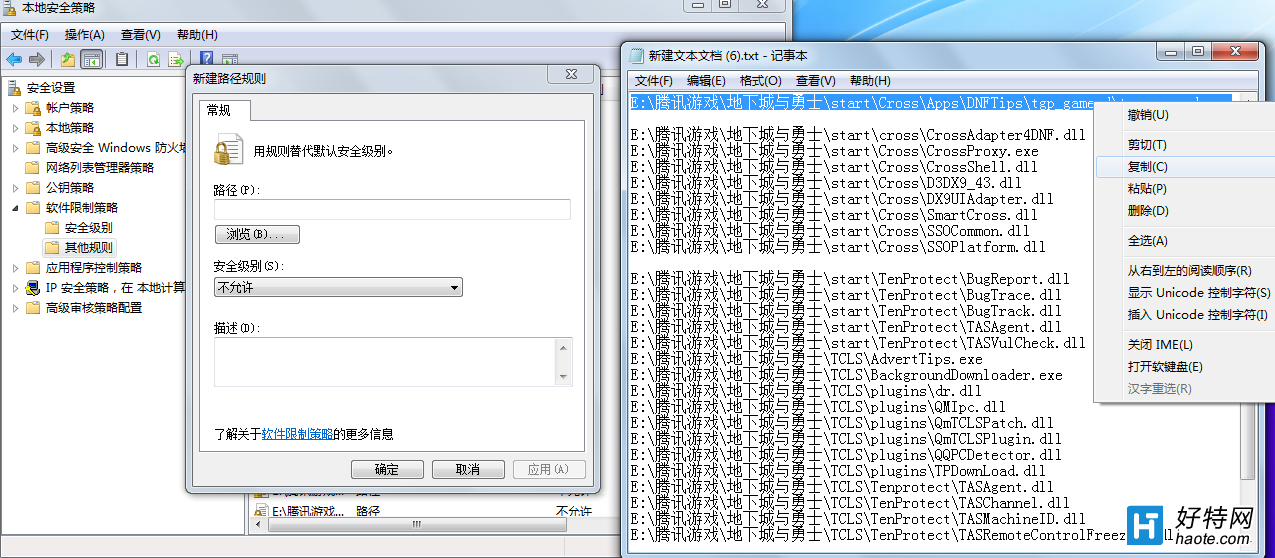
Task: Choose 粘贴(P) from the context menu
Action: point(1183,189)
